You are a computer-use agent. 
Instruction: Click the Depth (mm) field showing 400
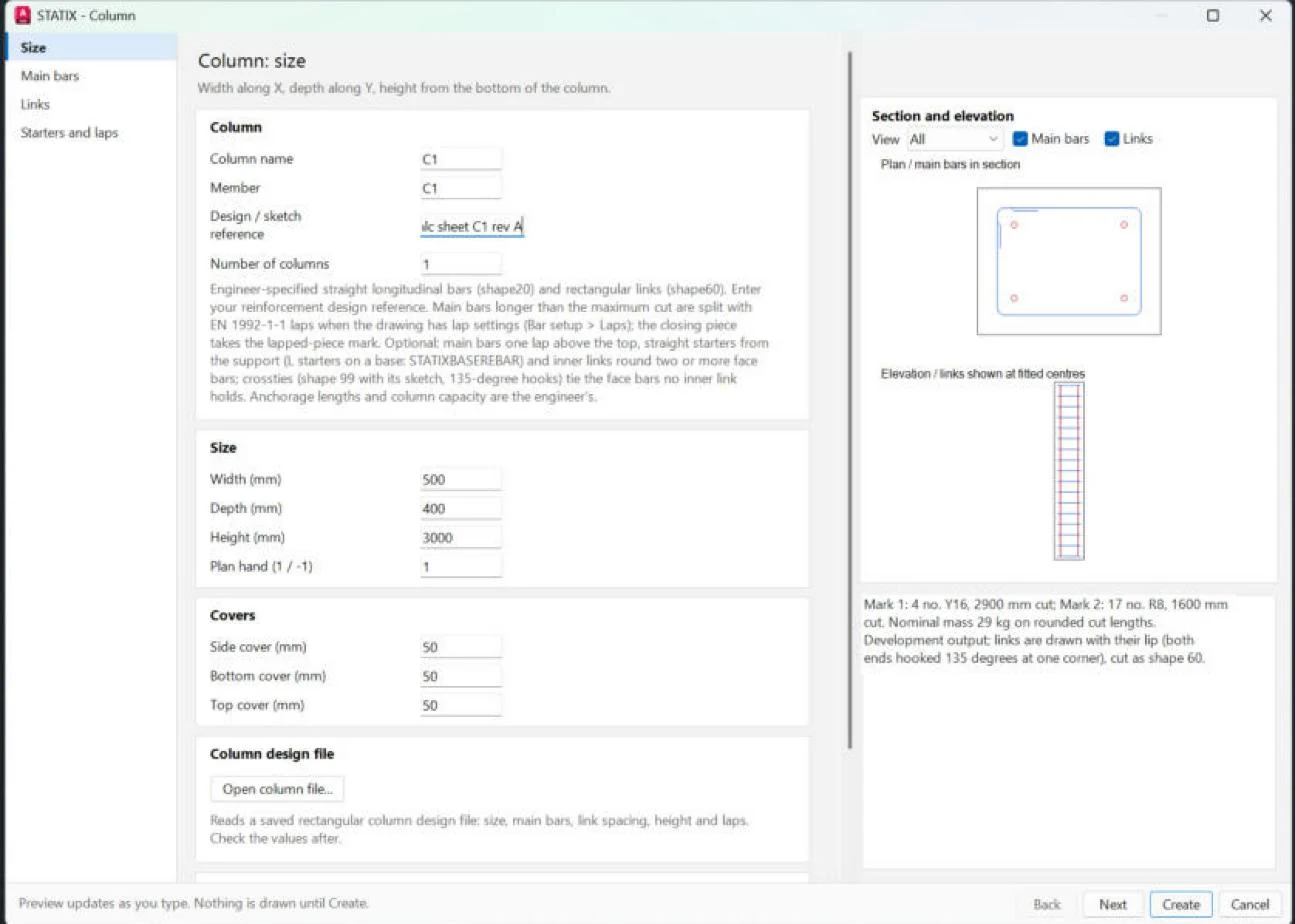pos(461,508)
